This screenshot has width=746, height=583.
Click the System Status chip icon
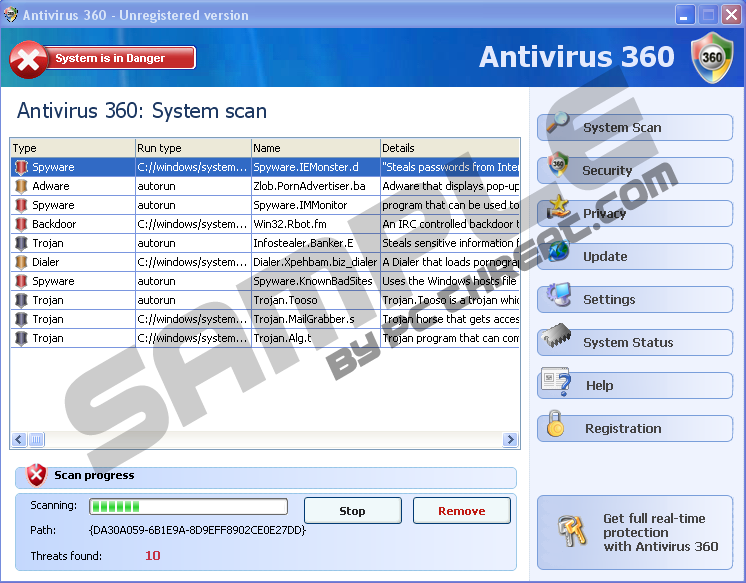[x=556, y=336]
